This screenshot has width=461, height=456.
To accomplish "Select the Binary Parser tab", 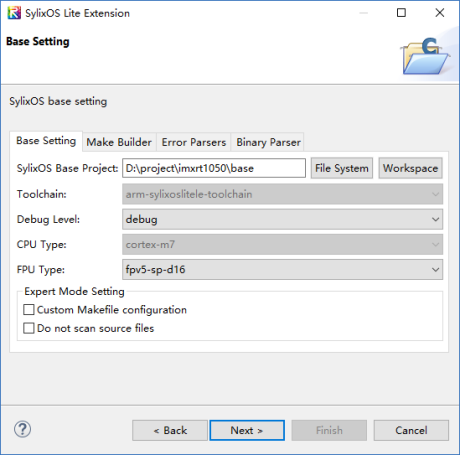I will coord(268,142).
